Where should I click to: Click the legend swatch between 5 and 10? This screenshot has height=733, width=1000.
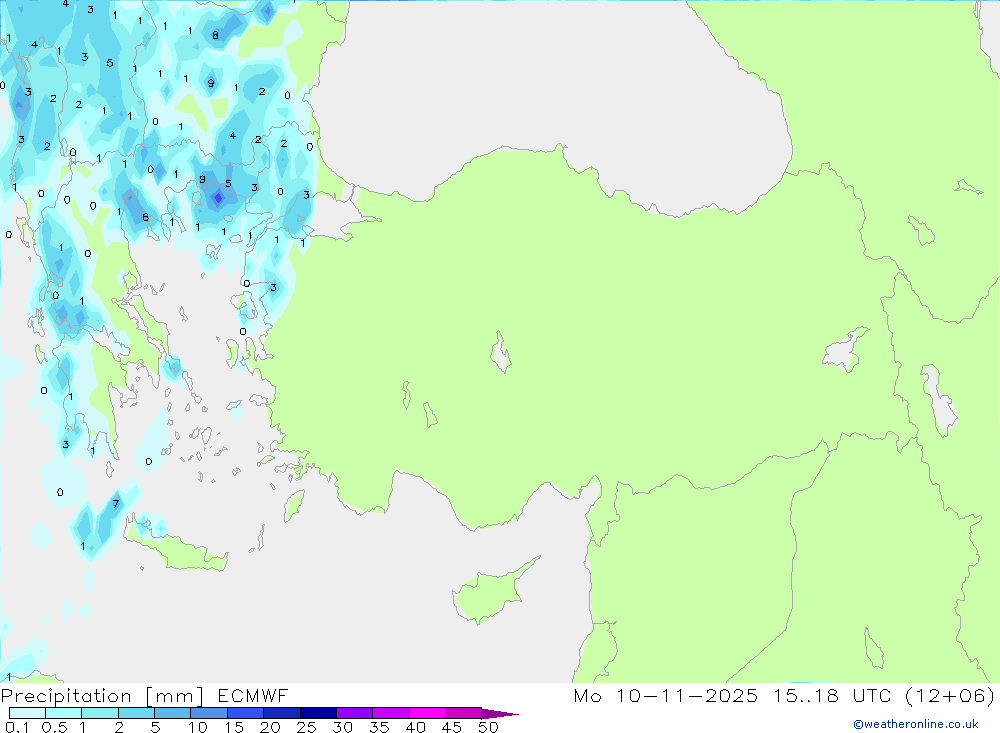click(172, 713)
